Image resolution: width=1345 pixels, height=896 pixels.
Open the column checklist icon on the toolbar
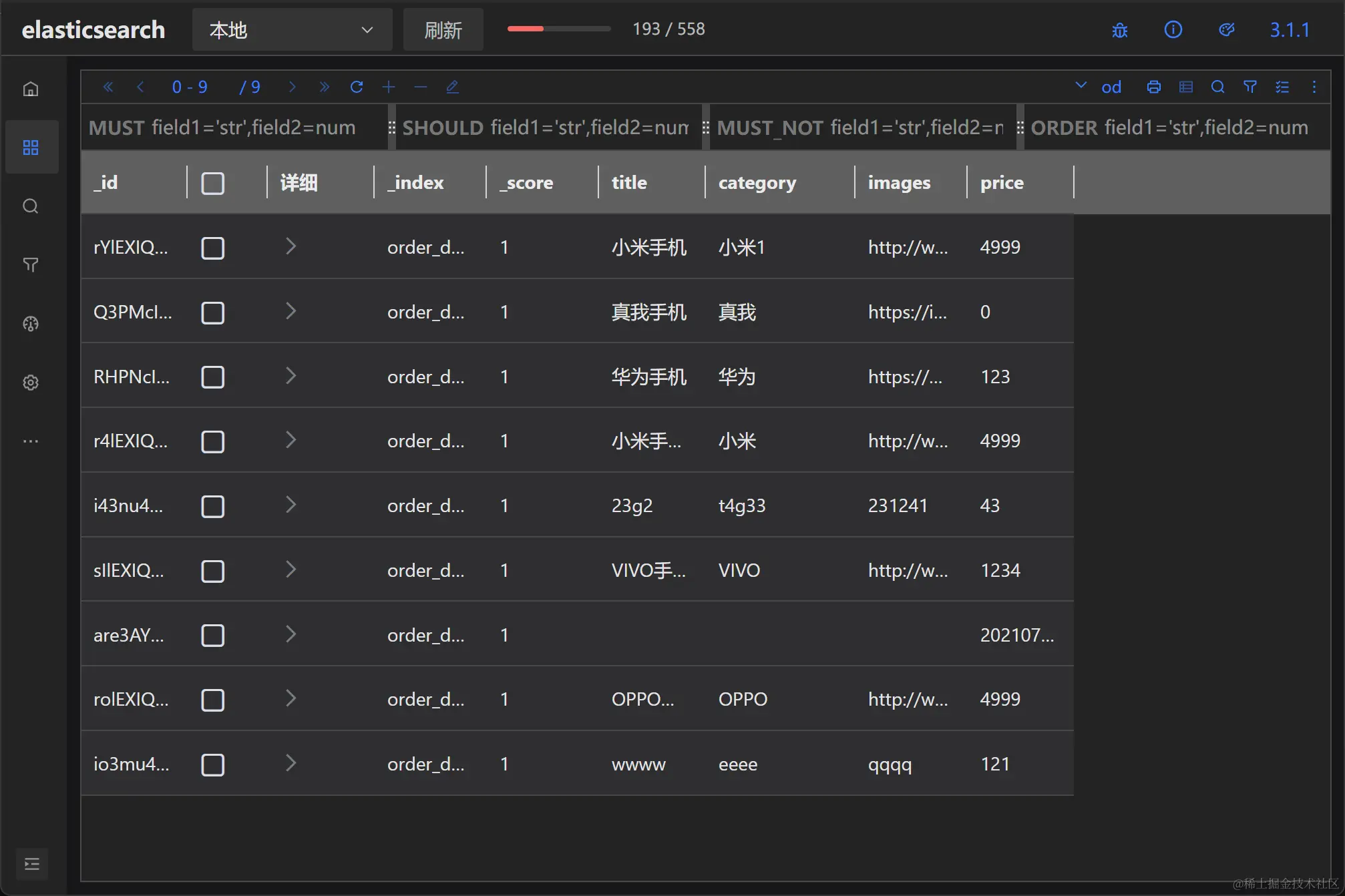1282,87
